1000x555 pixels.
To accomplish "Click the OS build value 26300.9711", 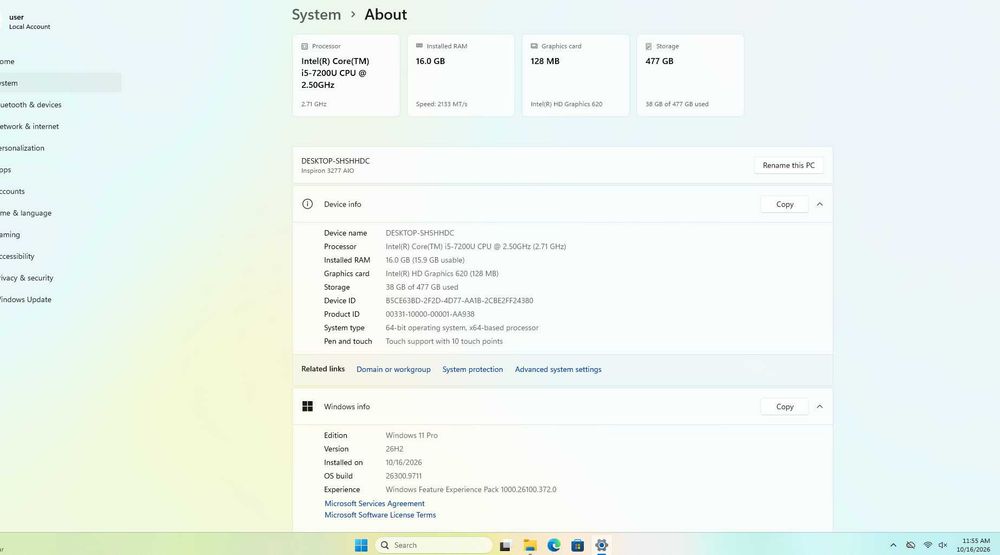I will click(403, 476).
